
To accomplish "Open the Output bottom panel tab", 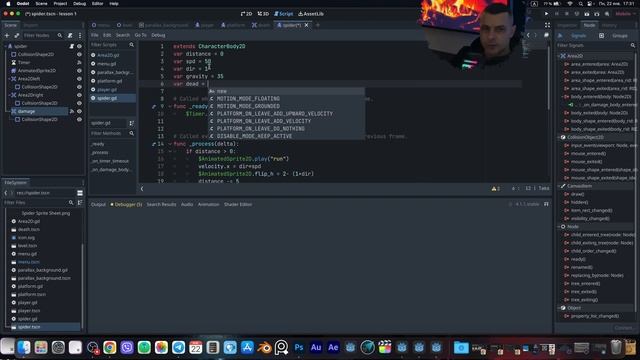I will pos(98,204).
